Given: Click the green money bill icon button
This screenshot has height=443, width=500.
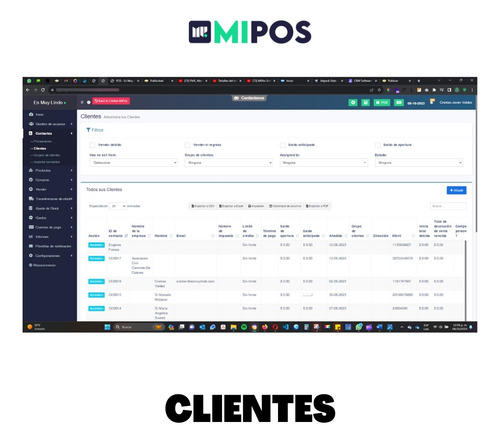Looking at the screenshot, I should click(399, 103).
